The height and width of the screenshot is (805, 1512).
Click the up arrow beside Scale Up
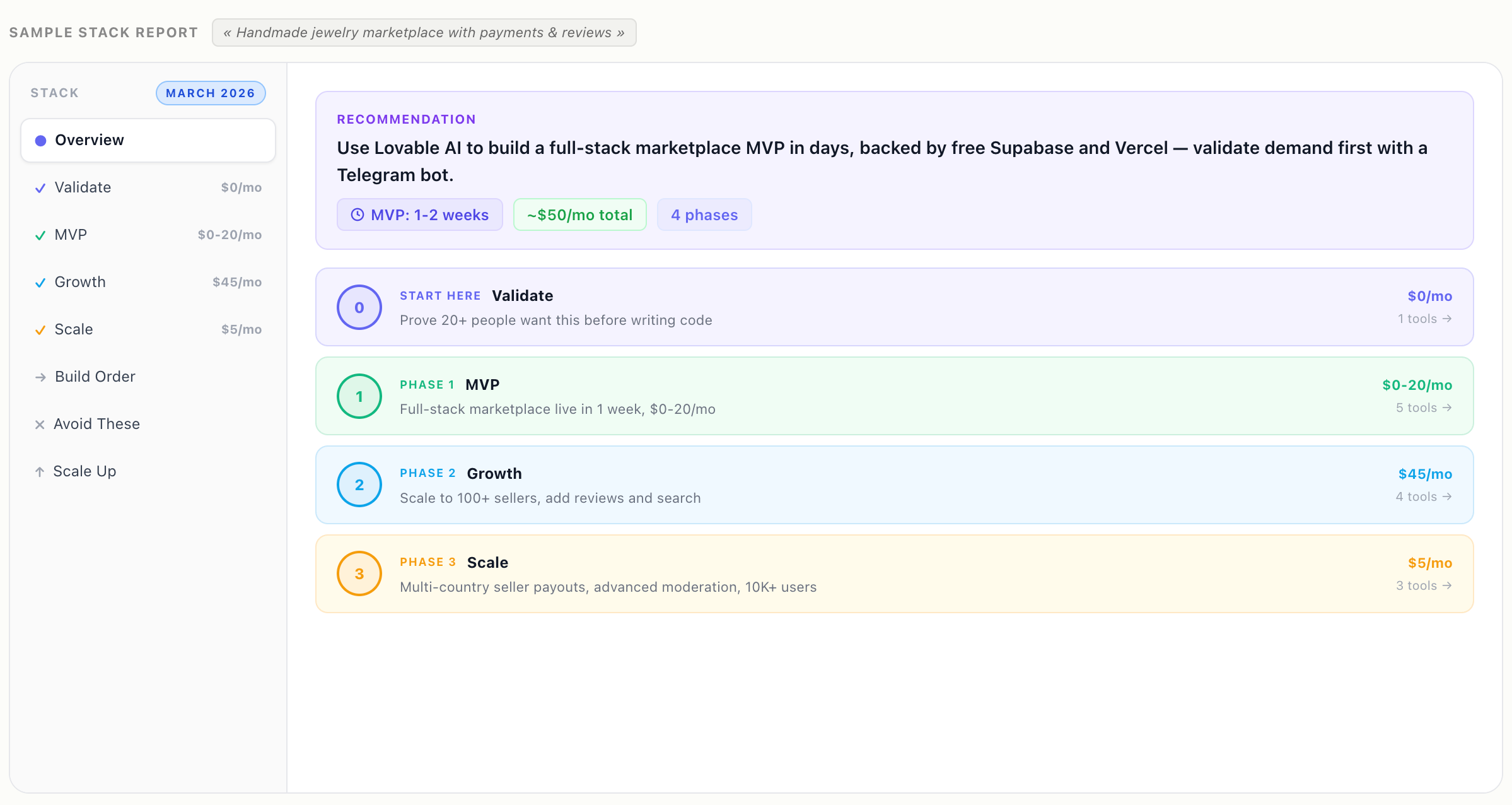point(40,471)
